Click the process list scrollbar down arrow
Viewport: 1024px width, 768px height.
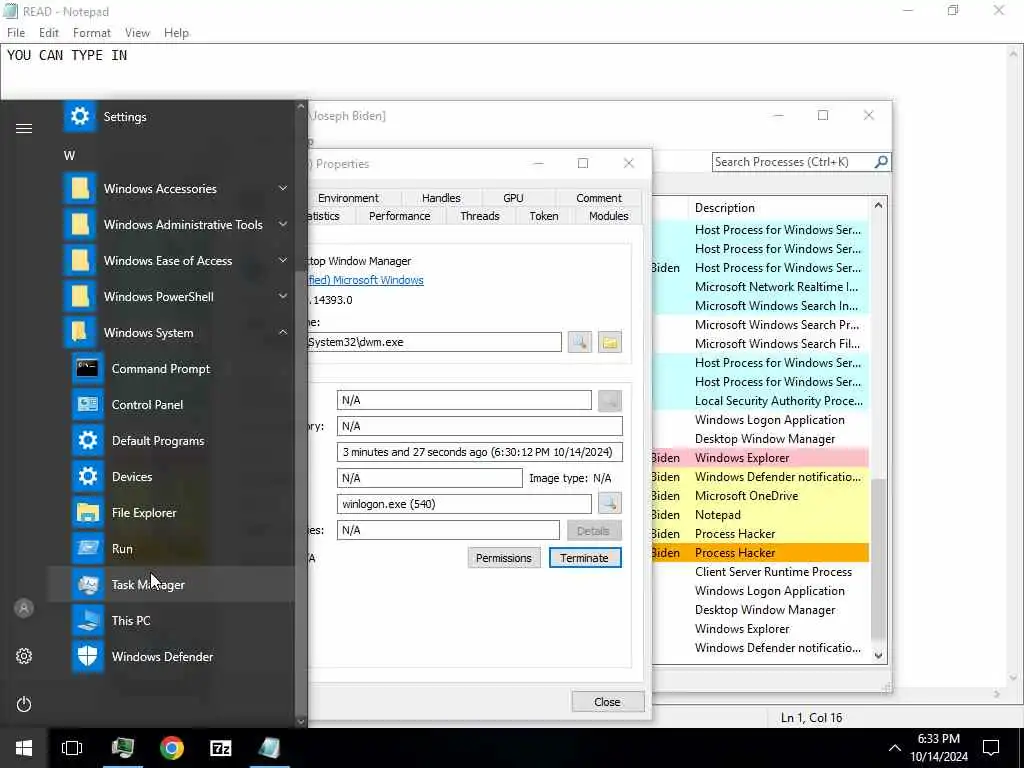pos(878,656)
